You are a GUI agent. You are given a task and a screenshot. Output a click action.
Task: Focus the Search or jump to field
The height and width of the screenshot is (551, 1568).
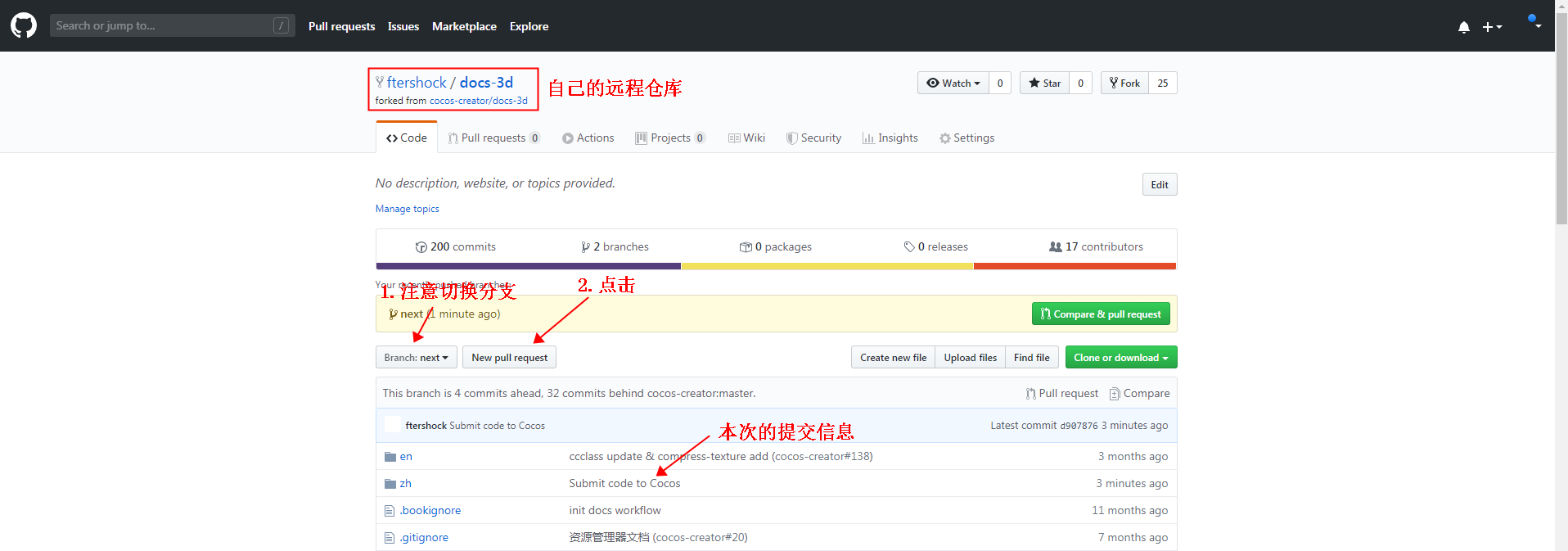click(172, 25)
